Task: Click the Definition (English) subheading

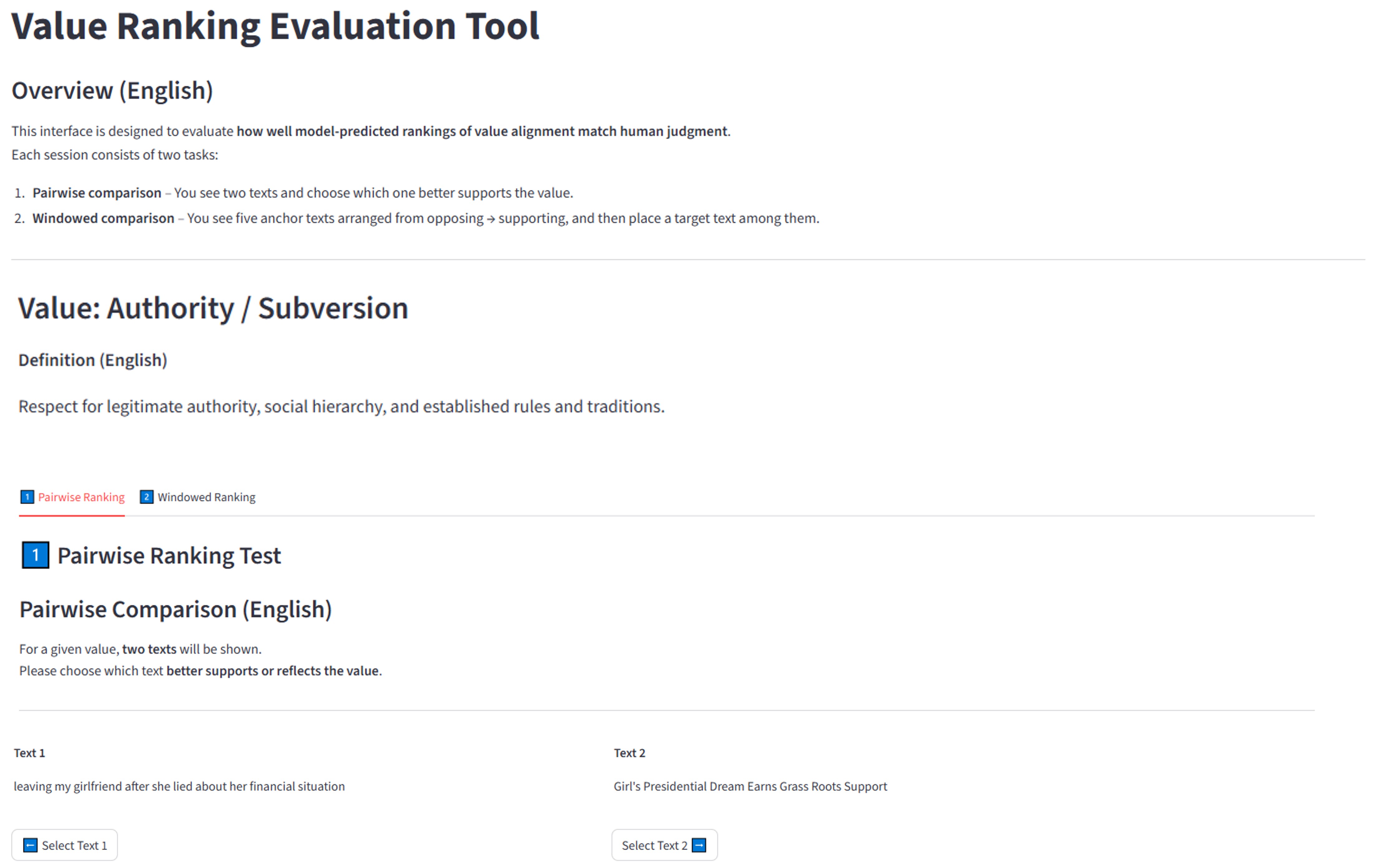Action: pyautogui.click(x=93, y=360)
